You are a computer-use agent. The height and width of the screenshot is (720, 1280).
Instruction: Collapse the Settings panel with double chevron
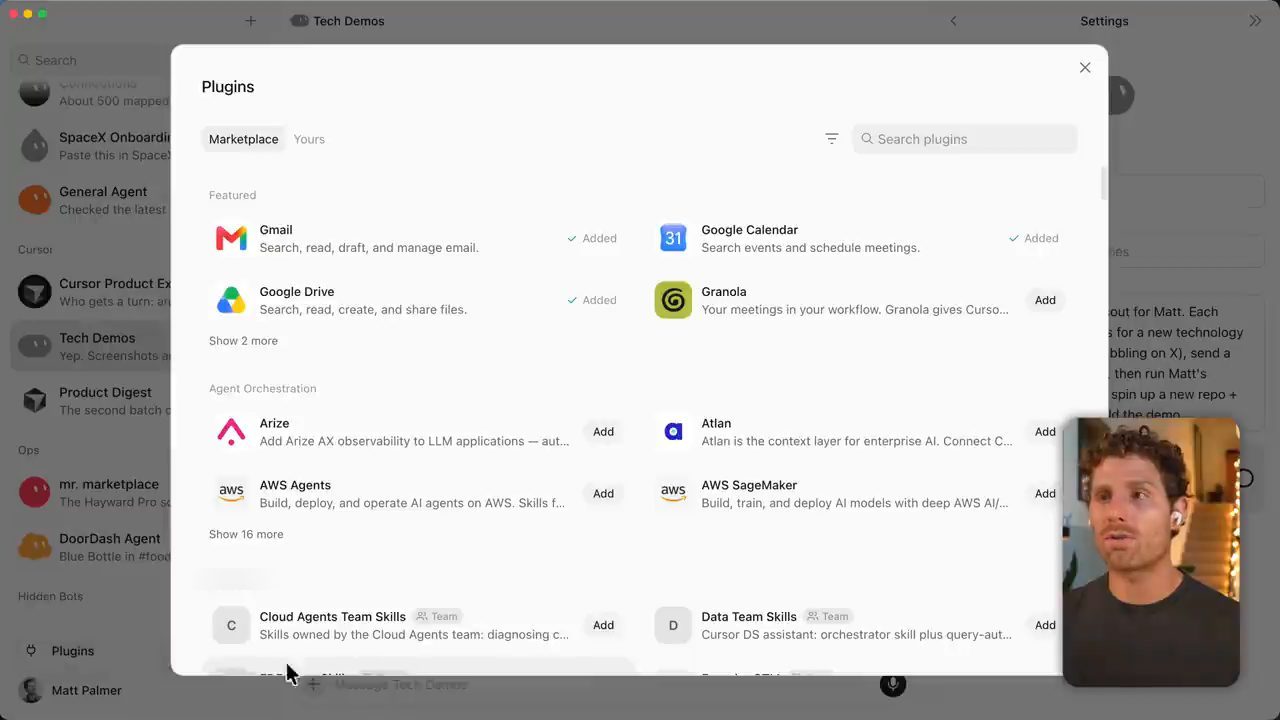pyautogui.click(x=1255, y=21)
